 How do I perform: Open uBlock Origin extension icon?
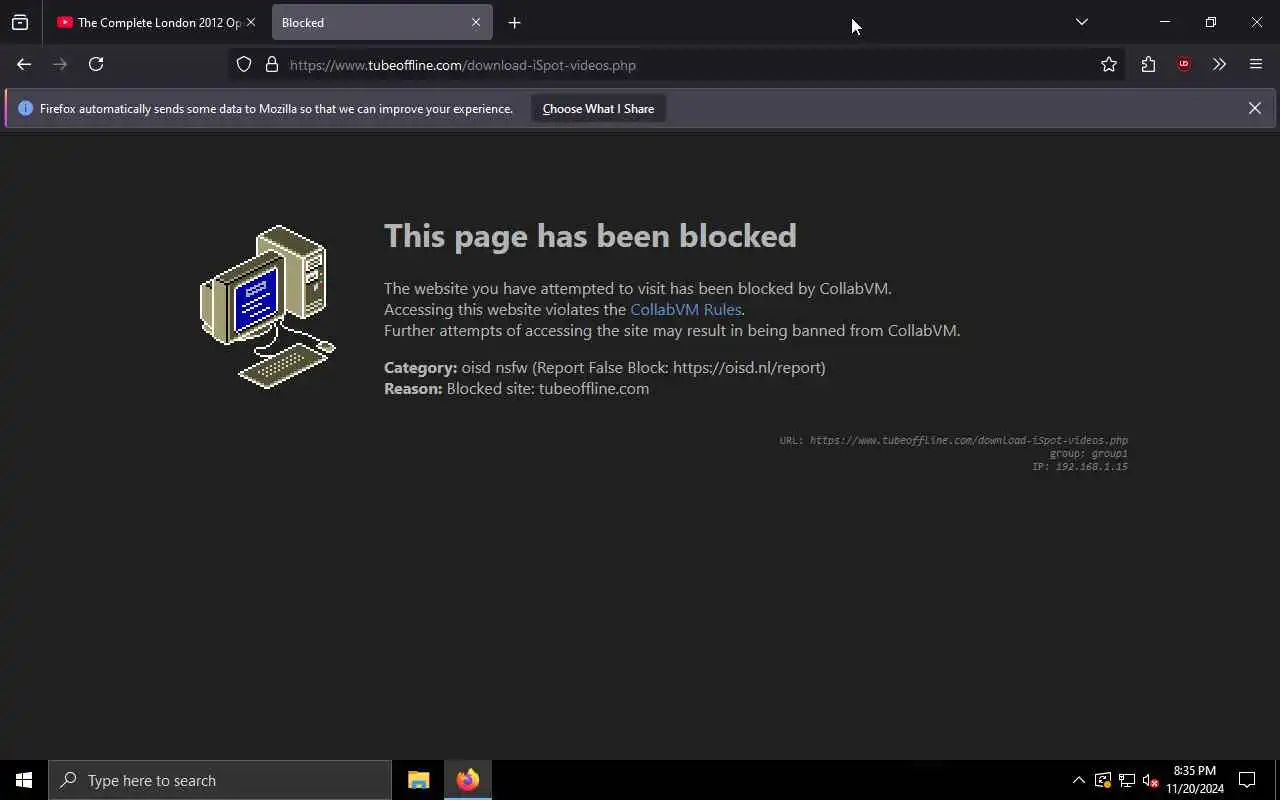1184,65
